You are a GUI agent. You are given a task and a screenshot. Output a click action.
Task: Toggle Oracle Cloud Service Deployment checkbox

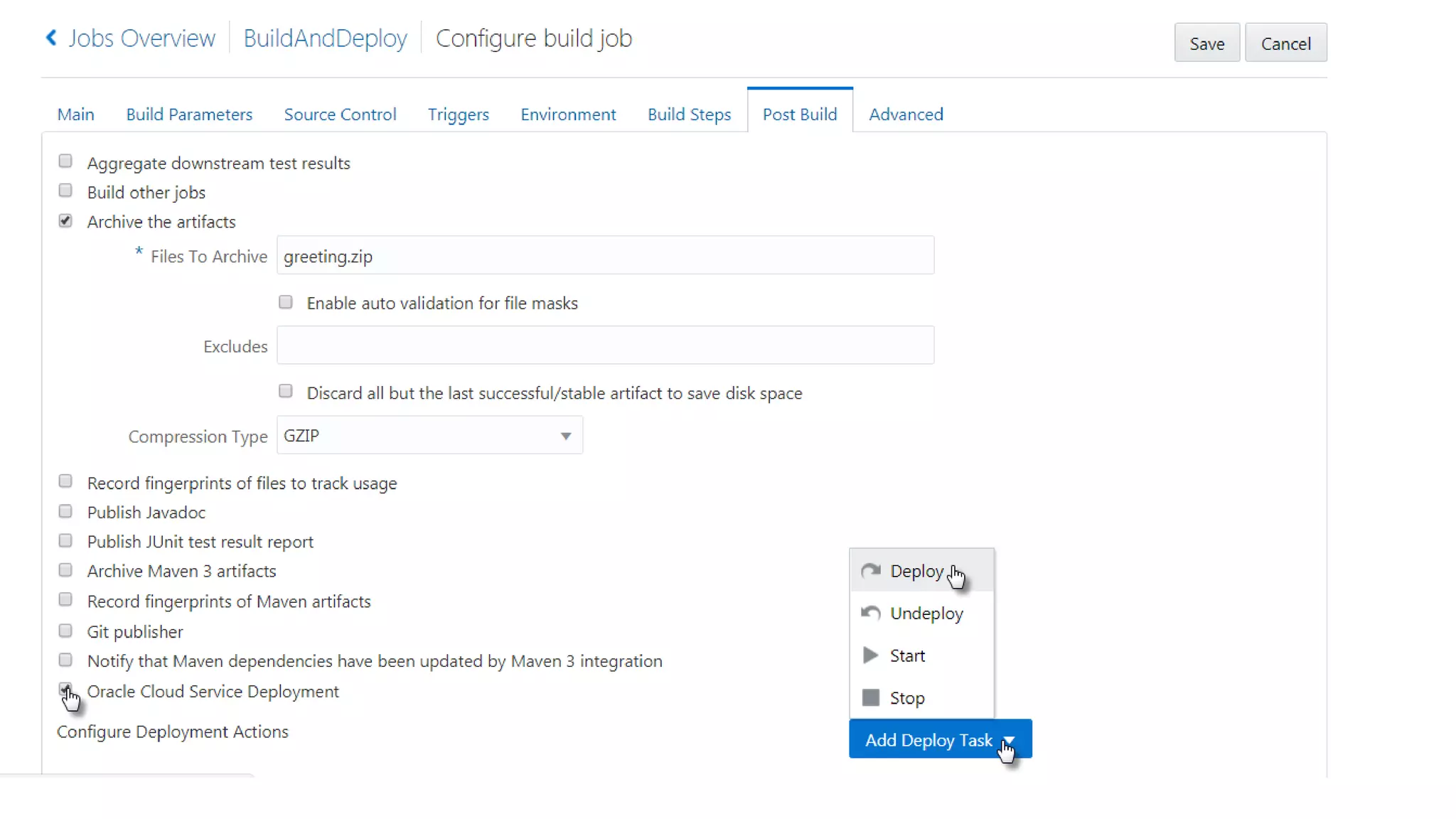tap(65, 689)
